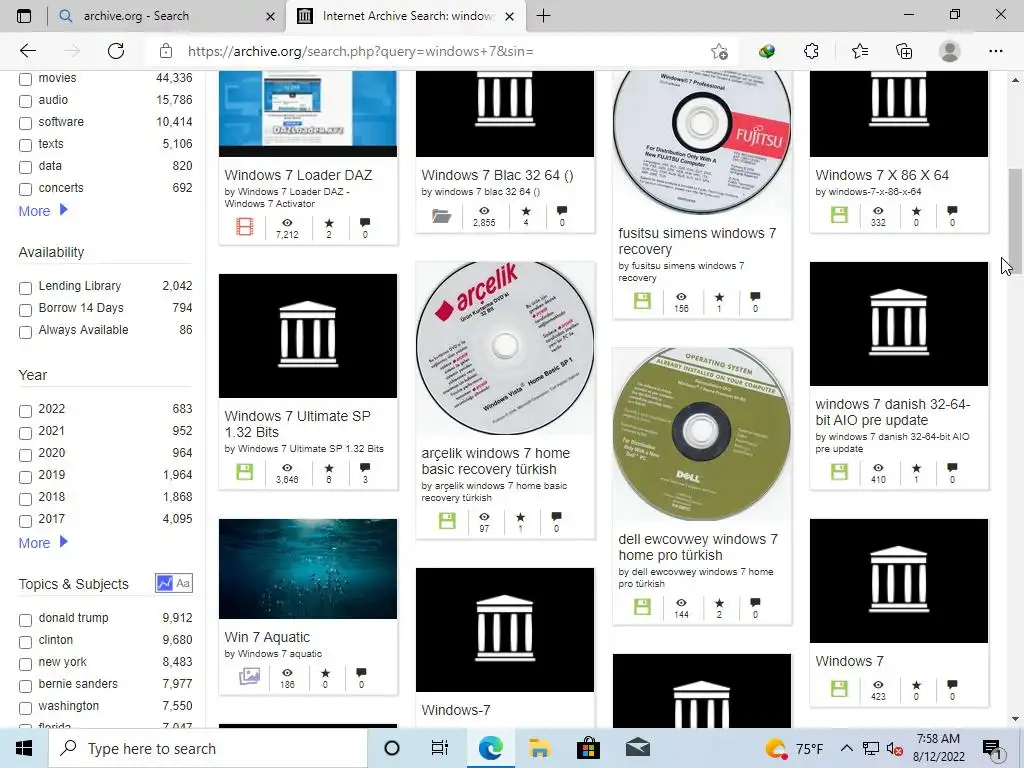The image size is (1024, 768).
Task: Click favorites star on Windows 7 Ultimate SP card
Action: [x=329, y=468]
